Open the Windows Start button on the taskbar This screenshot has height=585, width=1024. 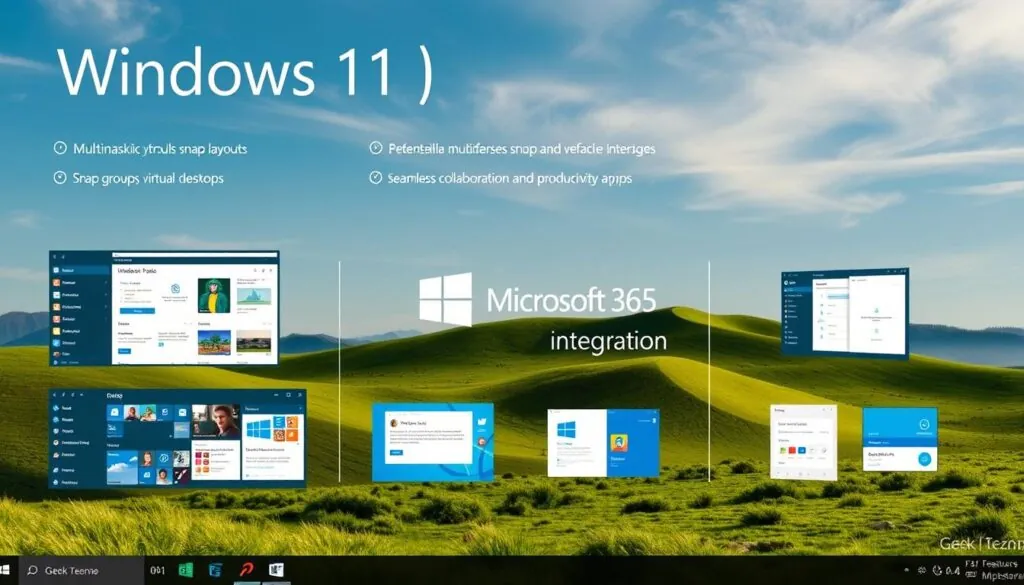(x=6, y=570)
